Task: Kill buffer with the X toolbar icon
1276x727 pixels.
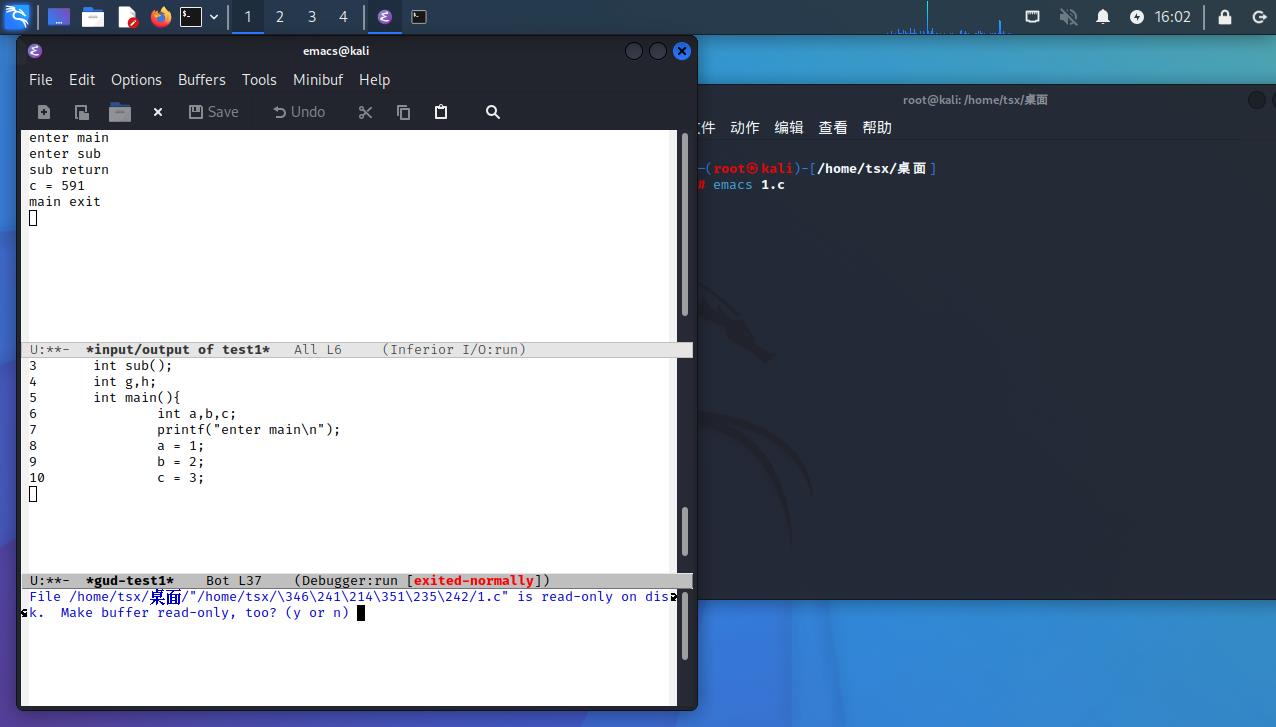Action: 158,112
